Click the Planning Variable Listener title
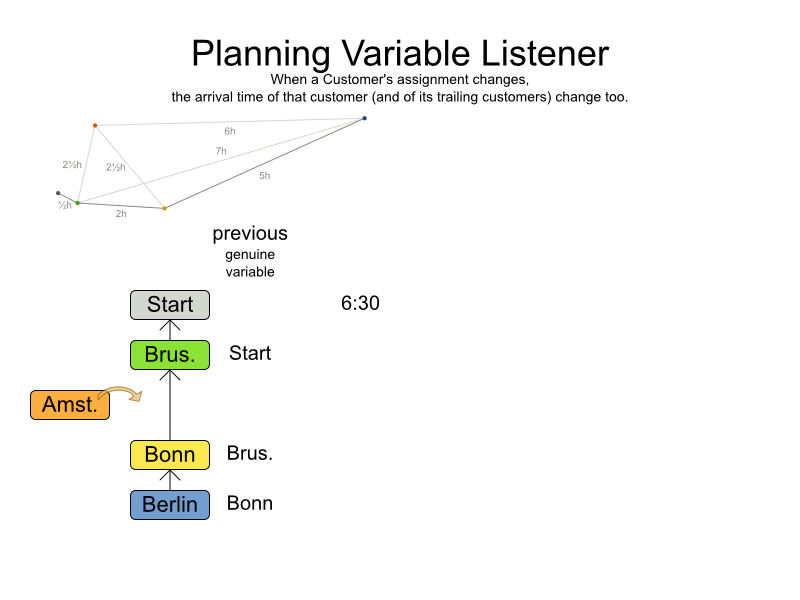The width and height of the screenshot is (800, 600). tap(400, 52)
